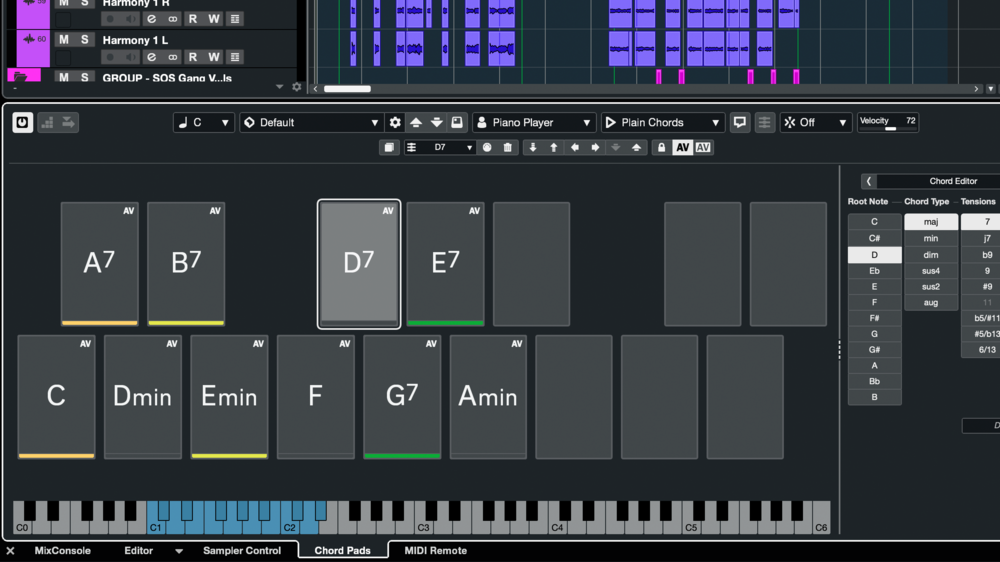Click the C chord pad
Viewport: 1000px width, 562px height.
(x=57, y=397)
